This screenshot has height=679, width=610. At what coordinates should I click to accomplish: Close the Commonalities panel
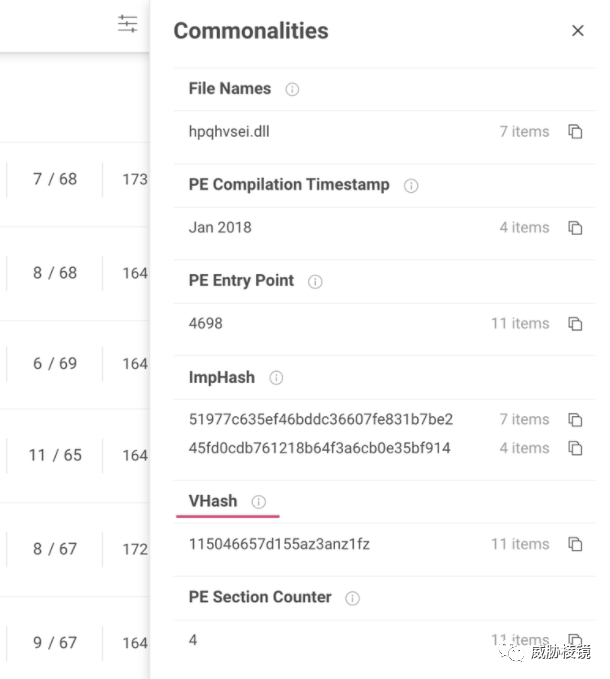578,31
